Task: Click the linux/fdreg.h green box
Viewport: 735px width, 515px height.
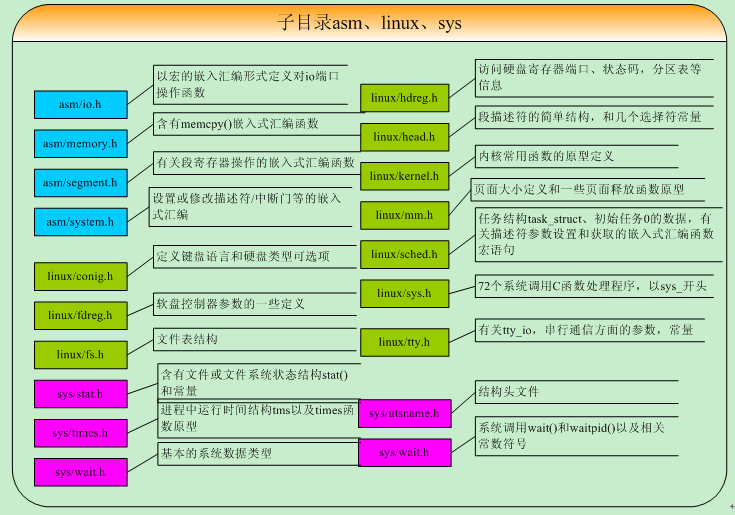Action: click(81, 315)
